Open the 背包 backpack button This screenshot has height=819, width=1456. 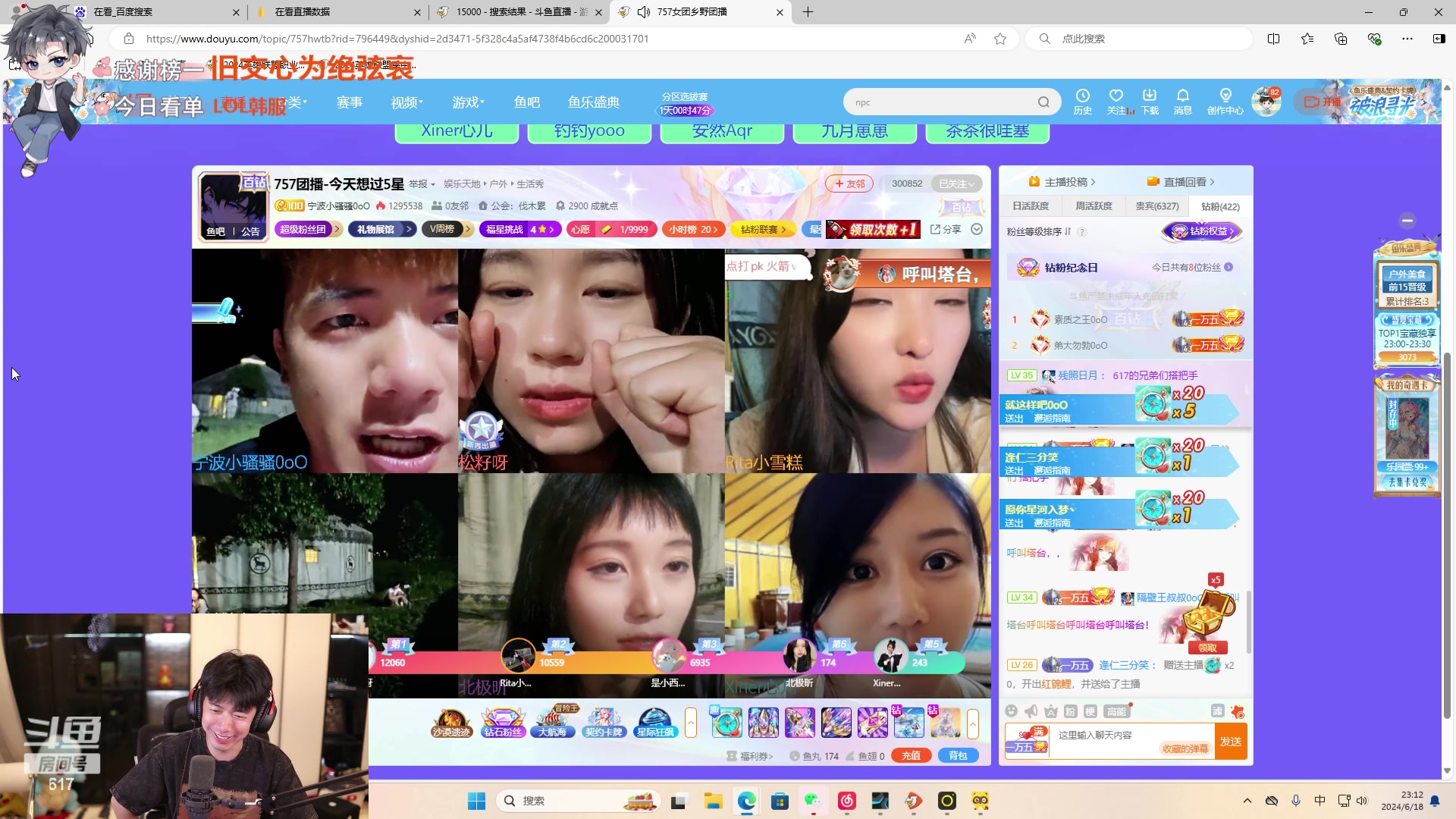[959, 755]
